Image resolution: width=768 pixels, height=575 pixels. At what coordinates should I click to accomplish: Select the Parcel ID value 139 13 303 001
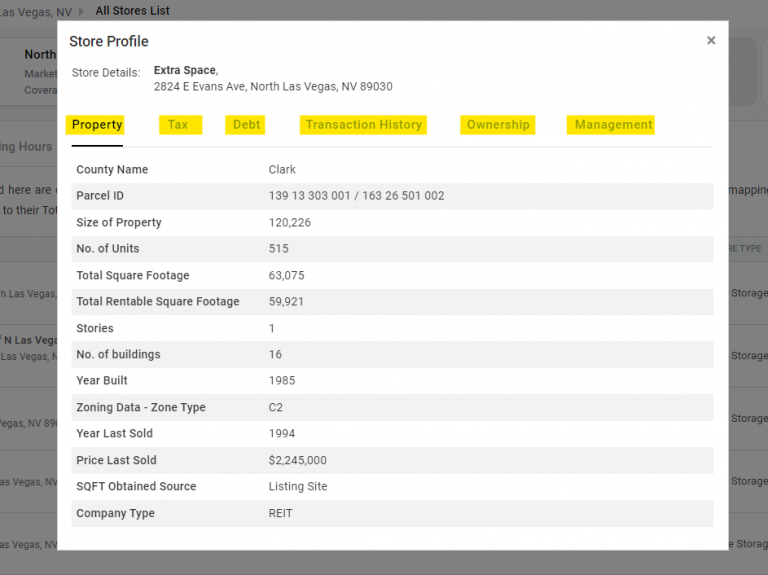click(x=310, y=196)
